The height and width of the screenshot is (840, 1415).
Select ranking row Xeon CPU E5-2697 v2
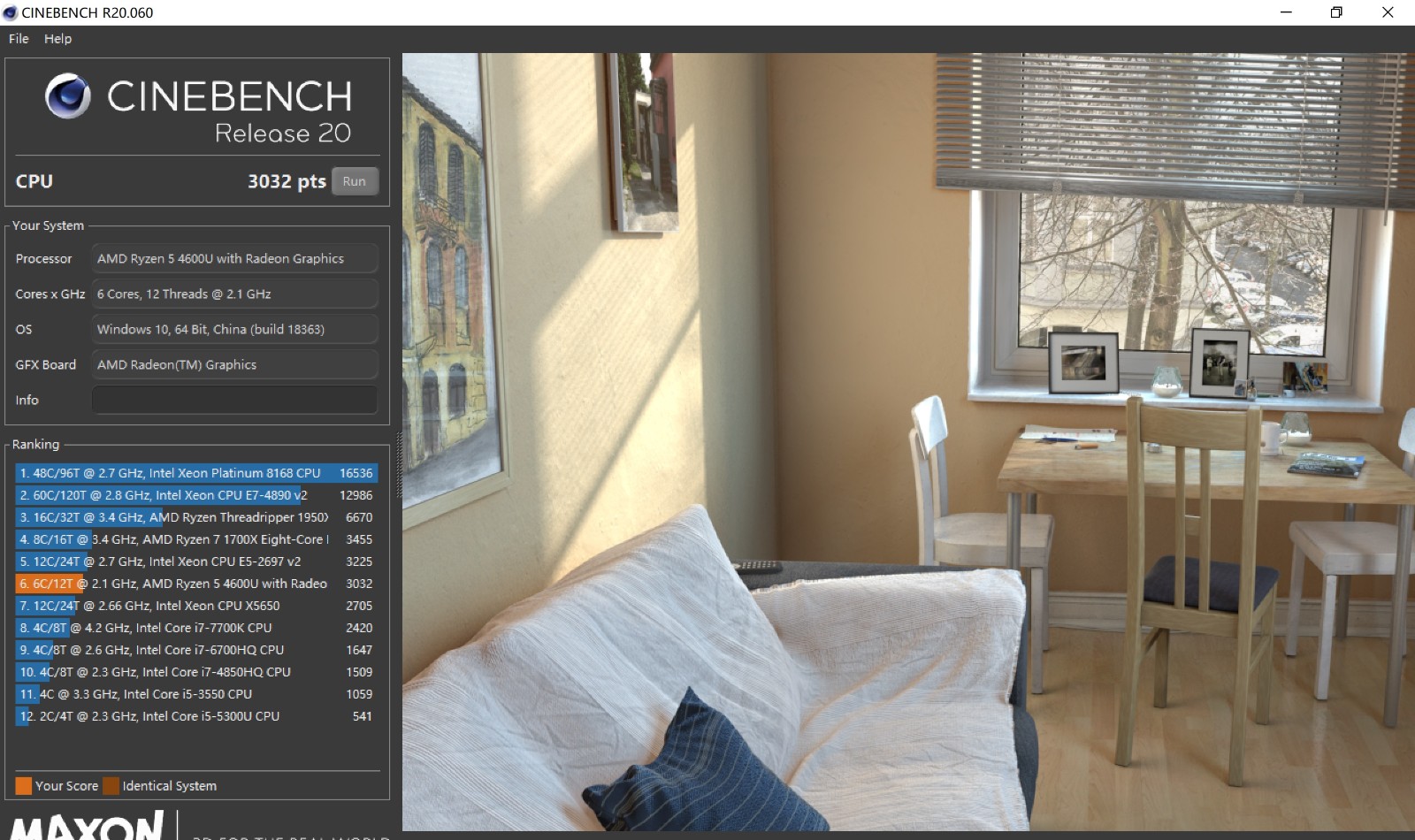pos(196,561)
